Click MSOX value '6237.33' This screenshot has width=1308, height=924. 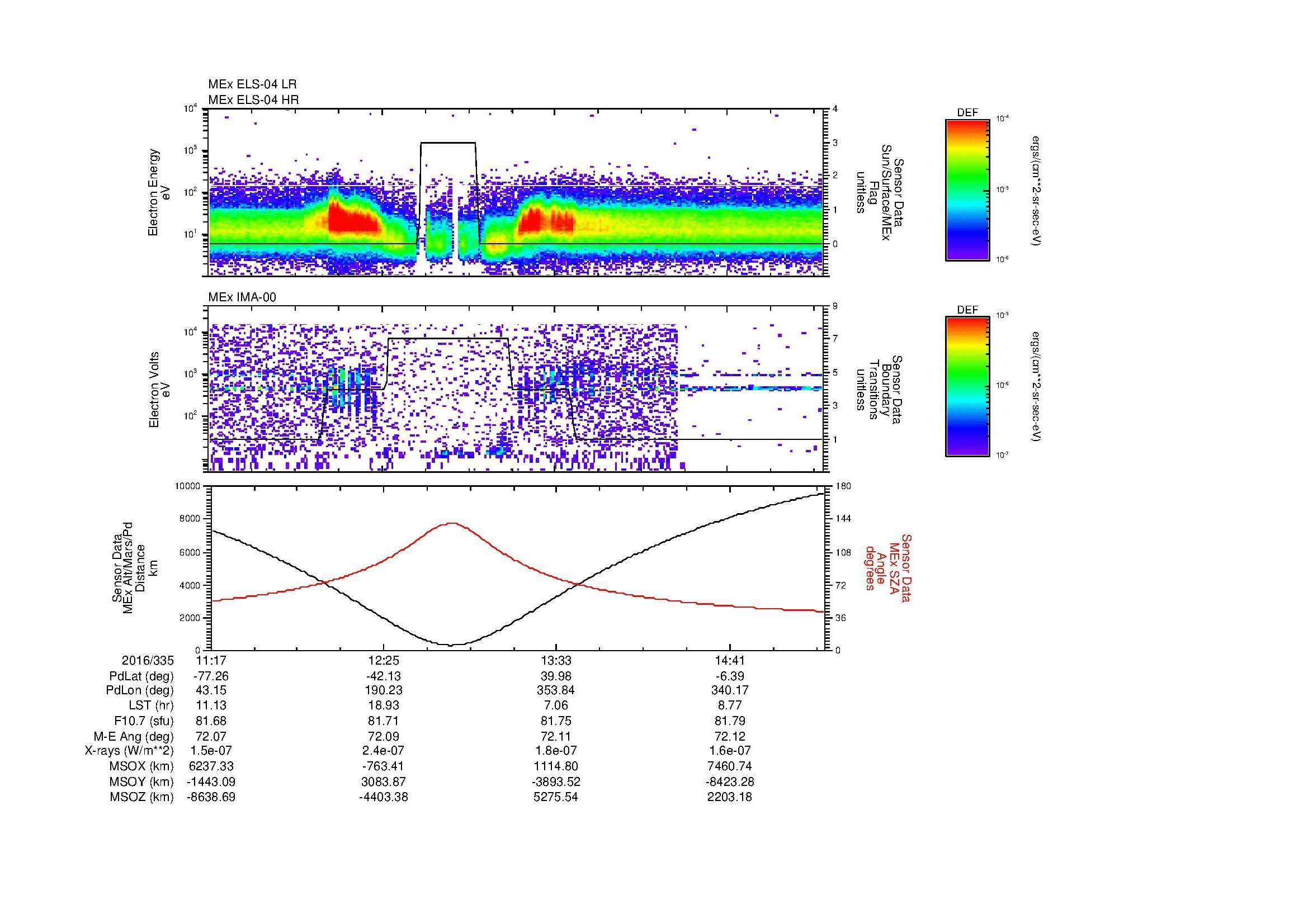pos(211,766)
